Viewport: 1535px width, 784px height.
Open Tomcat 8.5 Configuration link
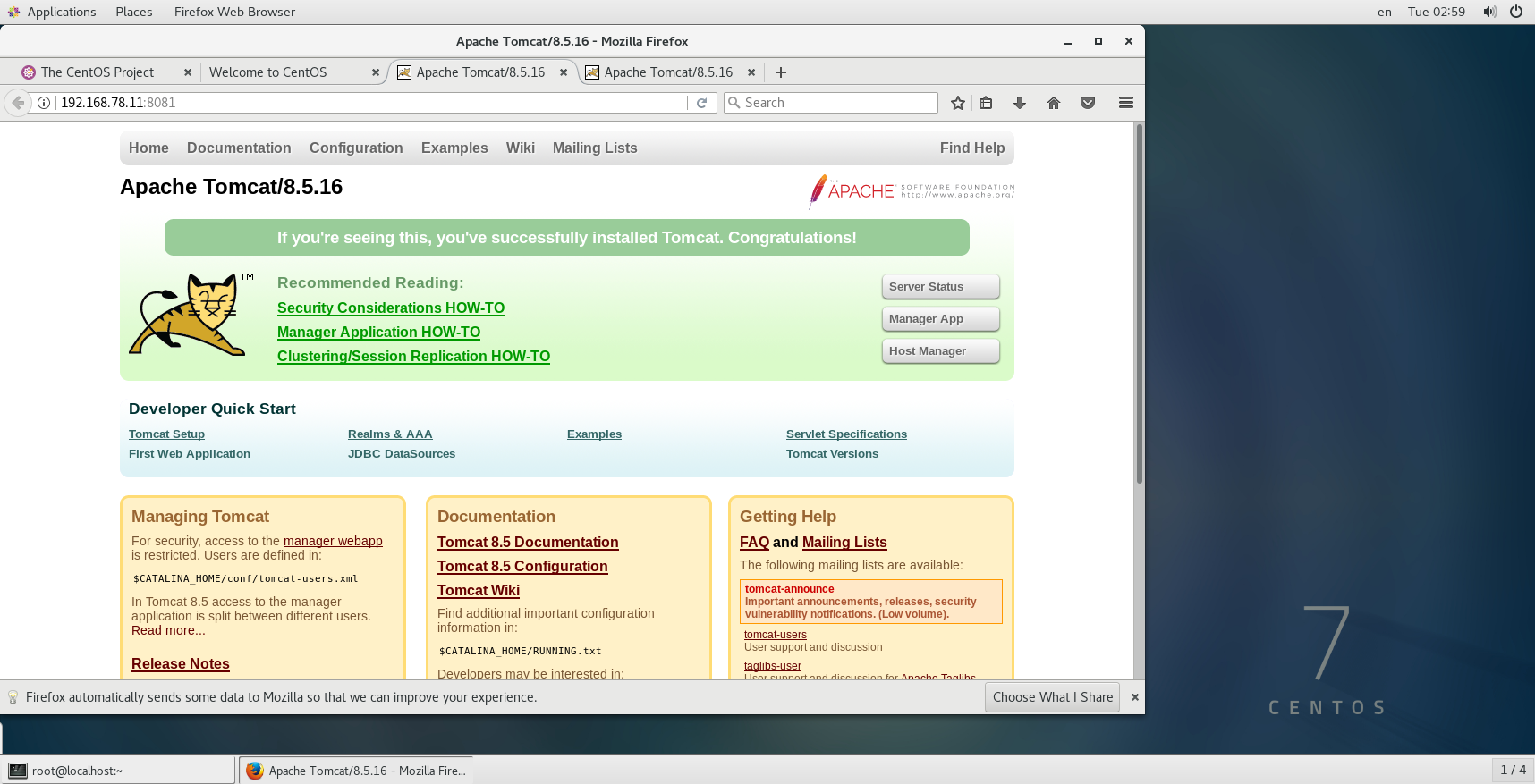pyautogui.click(x=522, y=567)
